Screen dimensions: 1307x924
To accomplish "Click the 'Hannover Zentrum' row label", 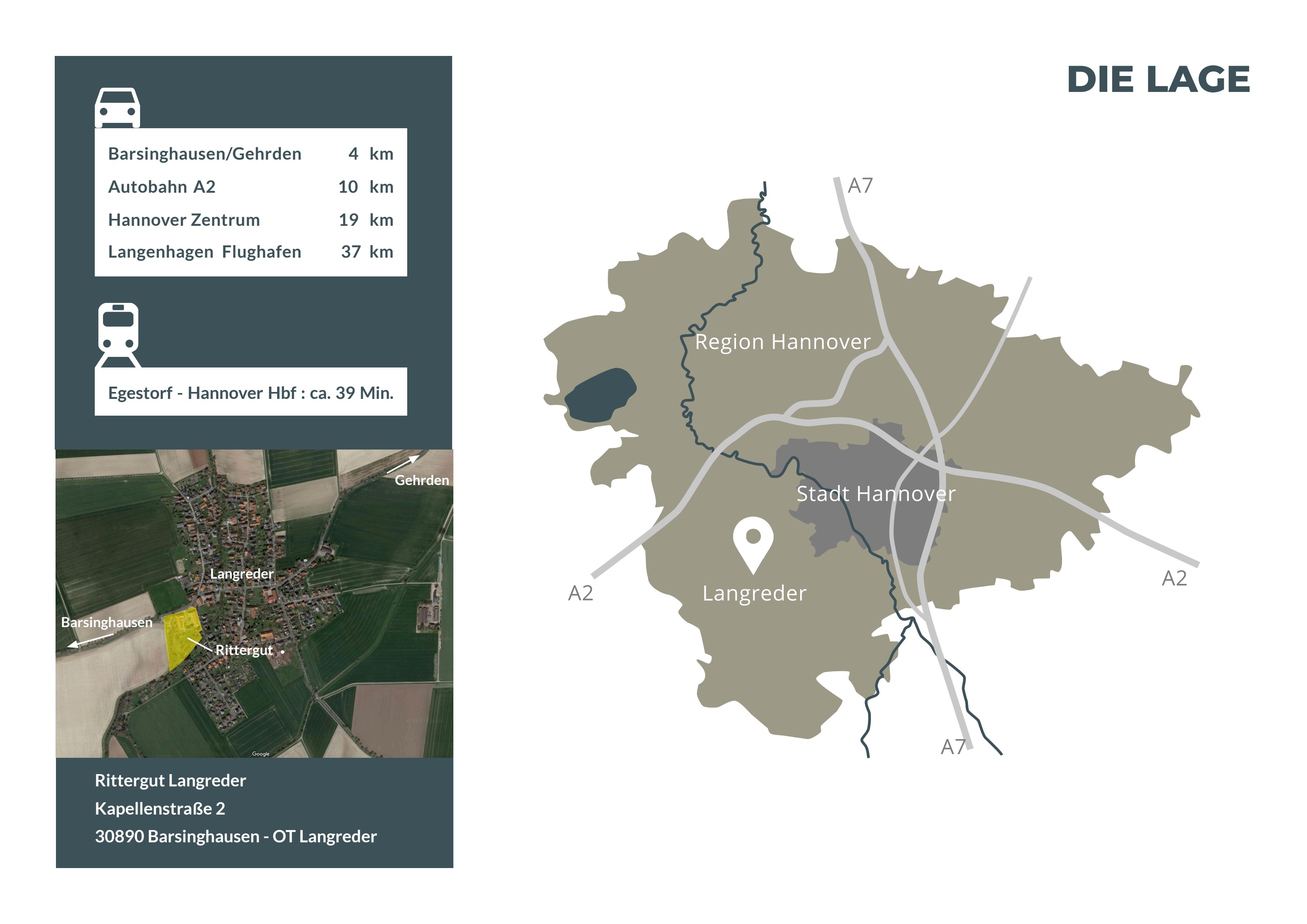I will click(184, 220).
